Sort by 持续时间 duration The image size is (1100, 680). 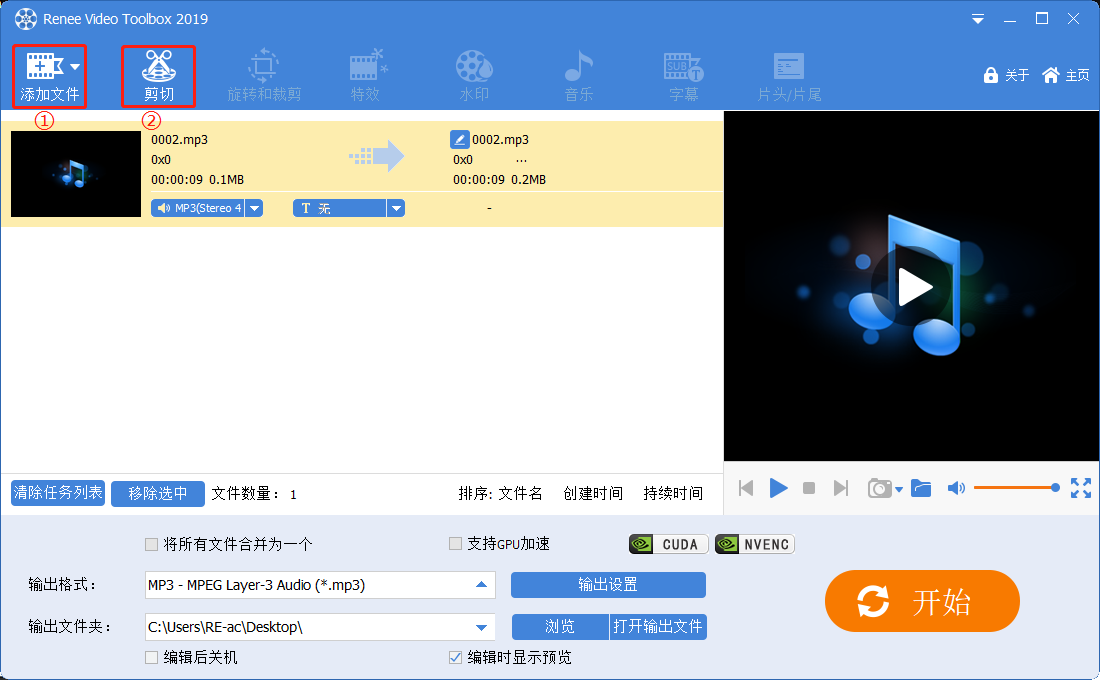pyautogui.click(x=673, y=493)
